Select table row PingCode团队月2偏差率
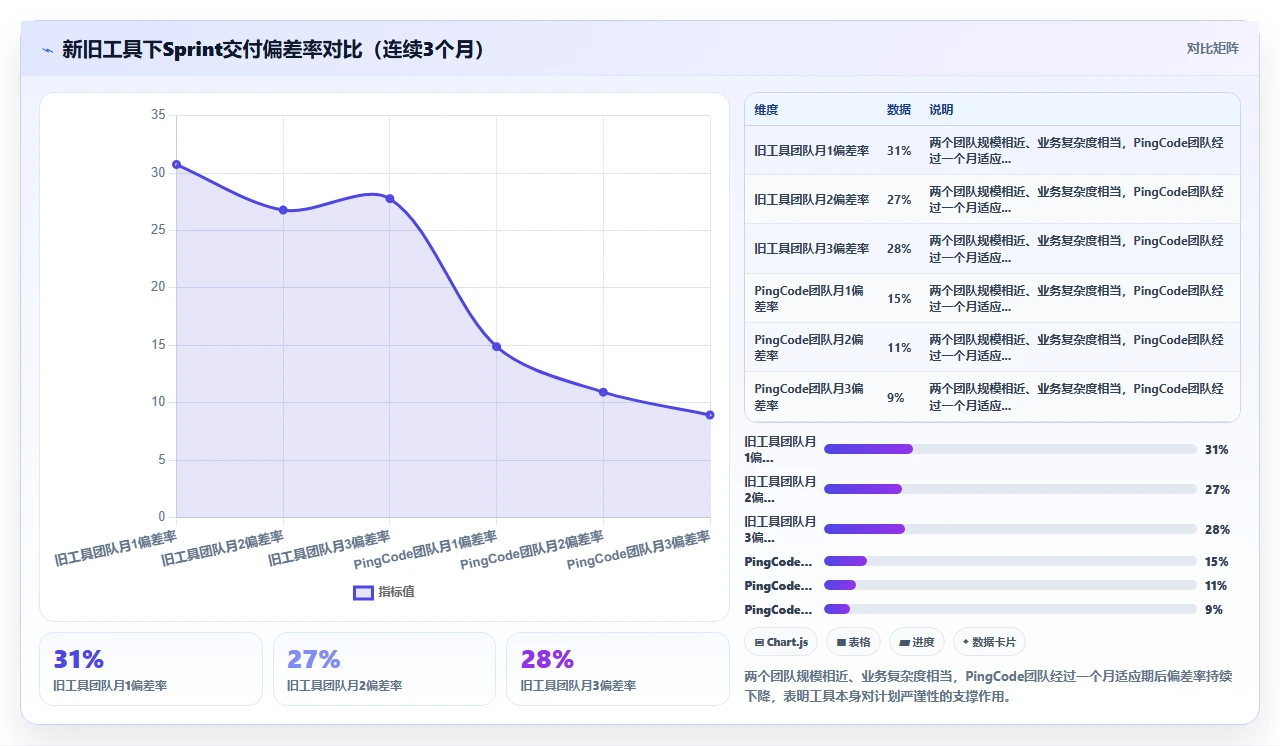The image size is (1280, 746). [992, 347]
